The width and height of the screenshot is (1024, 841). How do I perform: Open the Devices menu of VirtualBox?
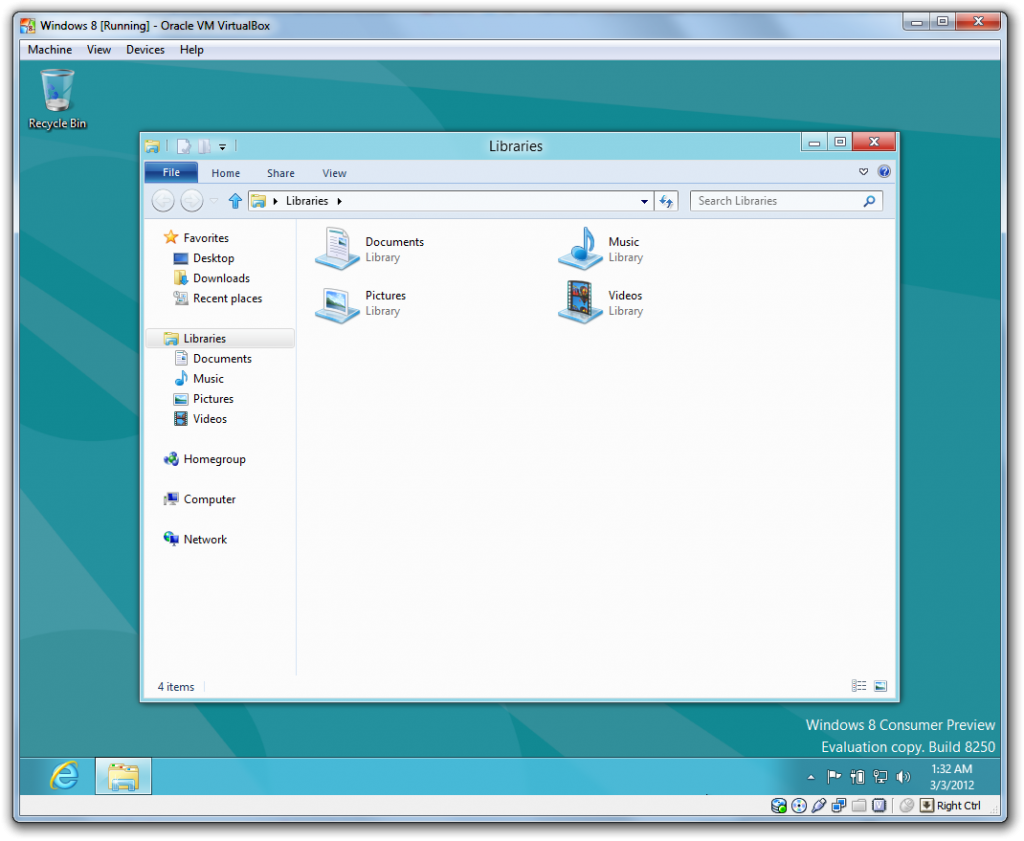(x=145, y=49)
